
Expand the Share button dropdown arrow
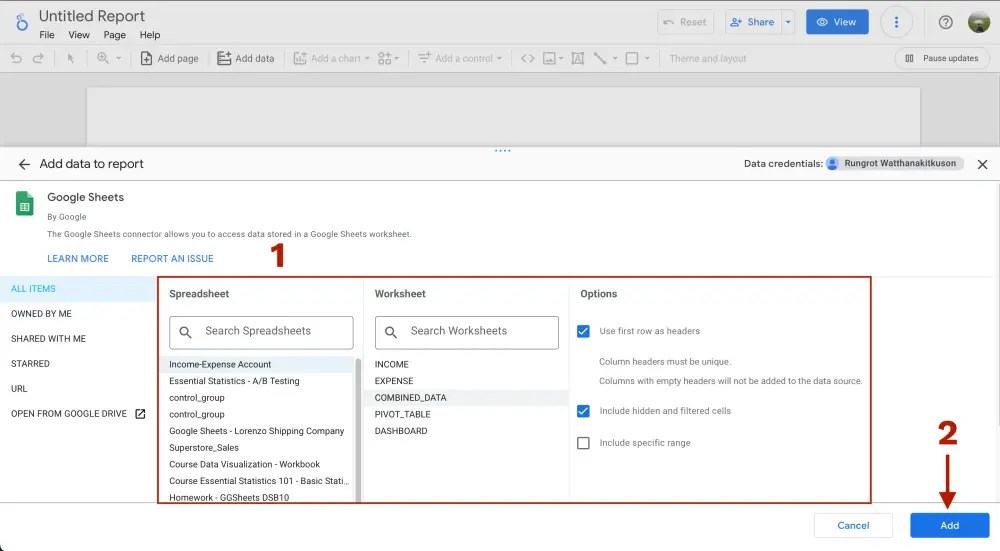(x=788, y=22)
